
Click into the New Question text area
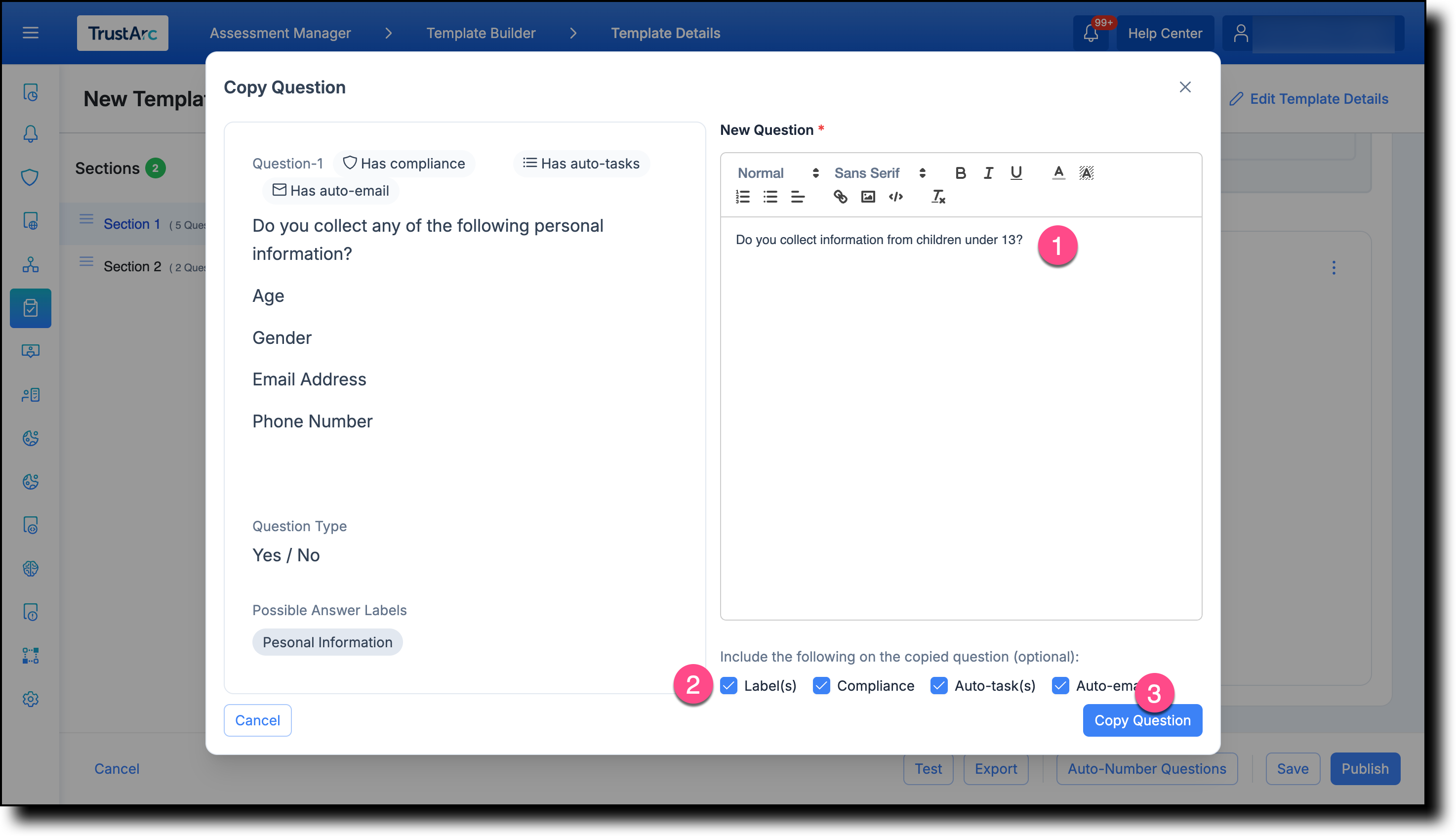(x=961, y=418)
